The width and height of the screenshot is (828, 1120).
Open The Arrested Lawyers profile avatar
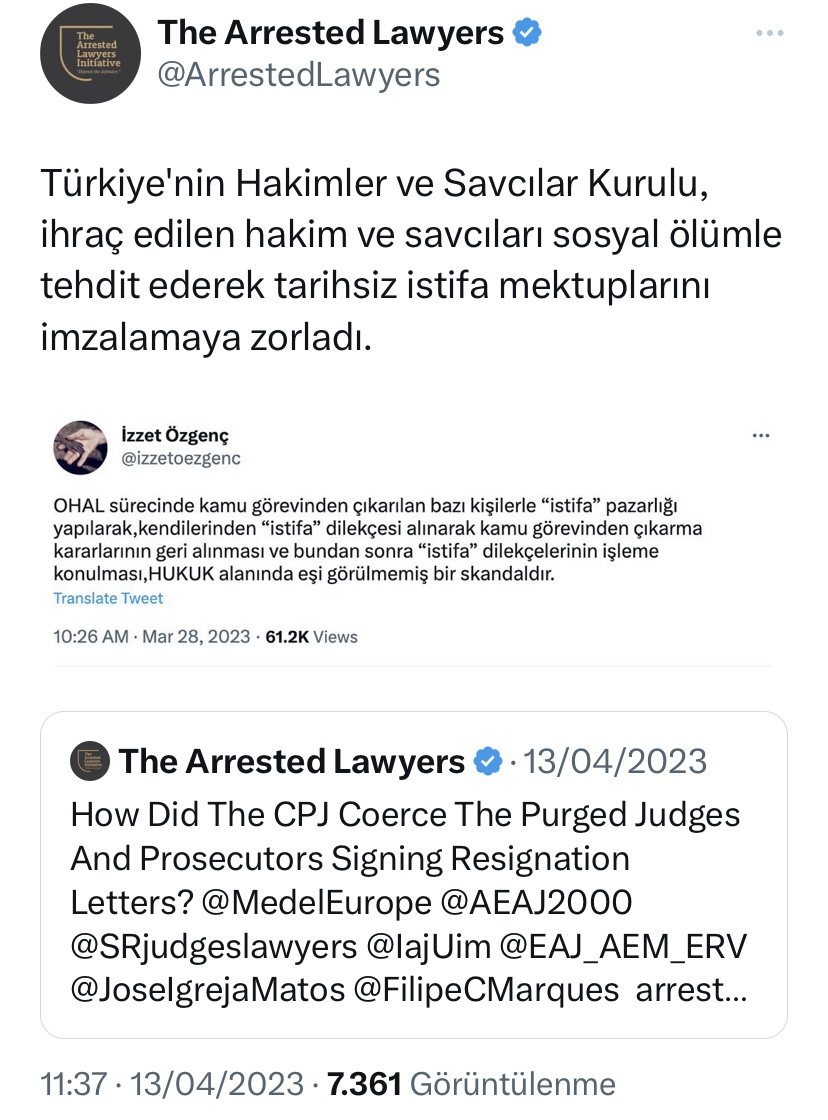pyautogui.click(x=90, y=53)
